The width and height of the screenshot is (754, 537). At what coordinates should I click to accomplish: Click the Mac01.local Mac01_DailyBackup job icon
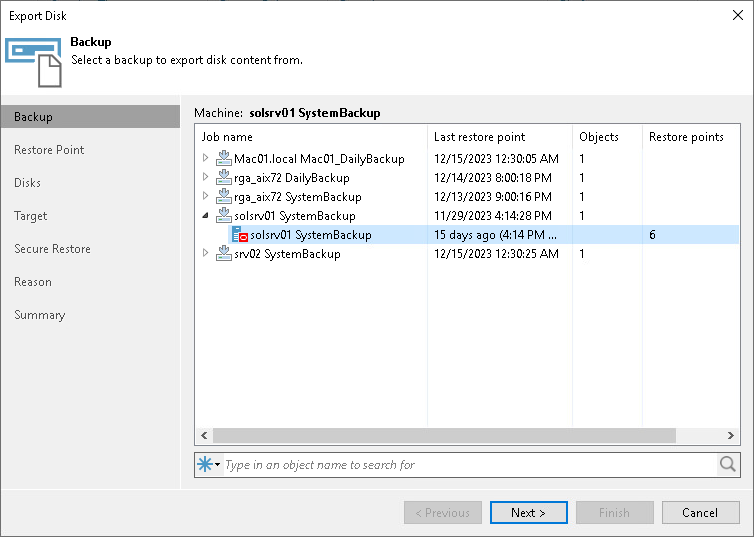click(224, 158)
